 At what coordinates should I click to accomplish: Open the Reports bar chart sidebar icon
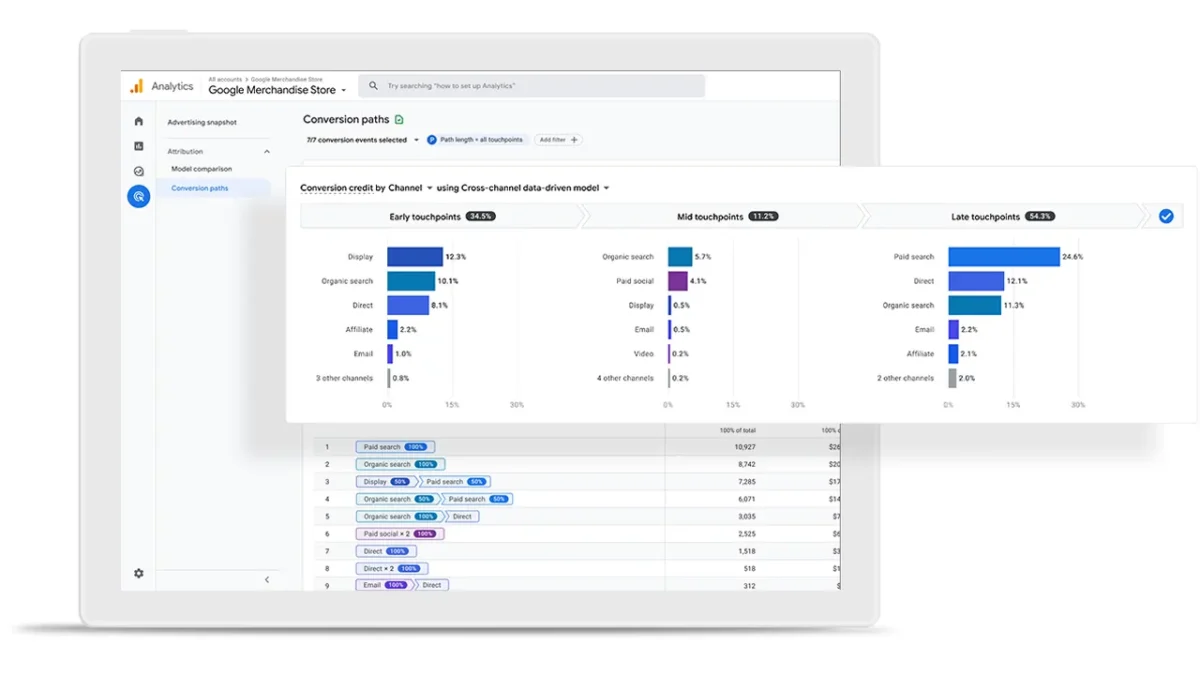pyautogui.click(x=139, y=146)
